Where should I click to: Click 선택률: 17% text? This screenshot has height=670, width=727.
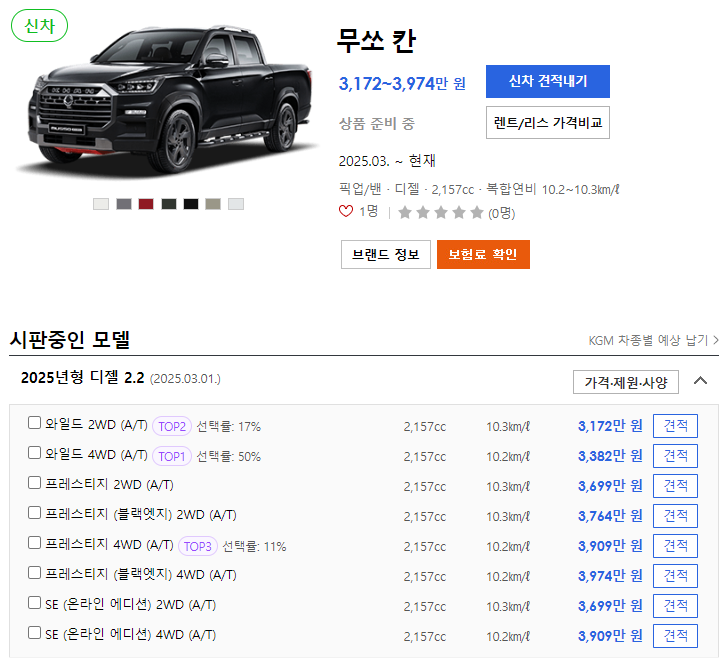point(229,427)
